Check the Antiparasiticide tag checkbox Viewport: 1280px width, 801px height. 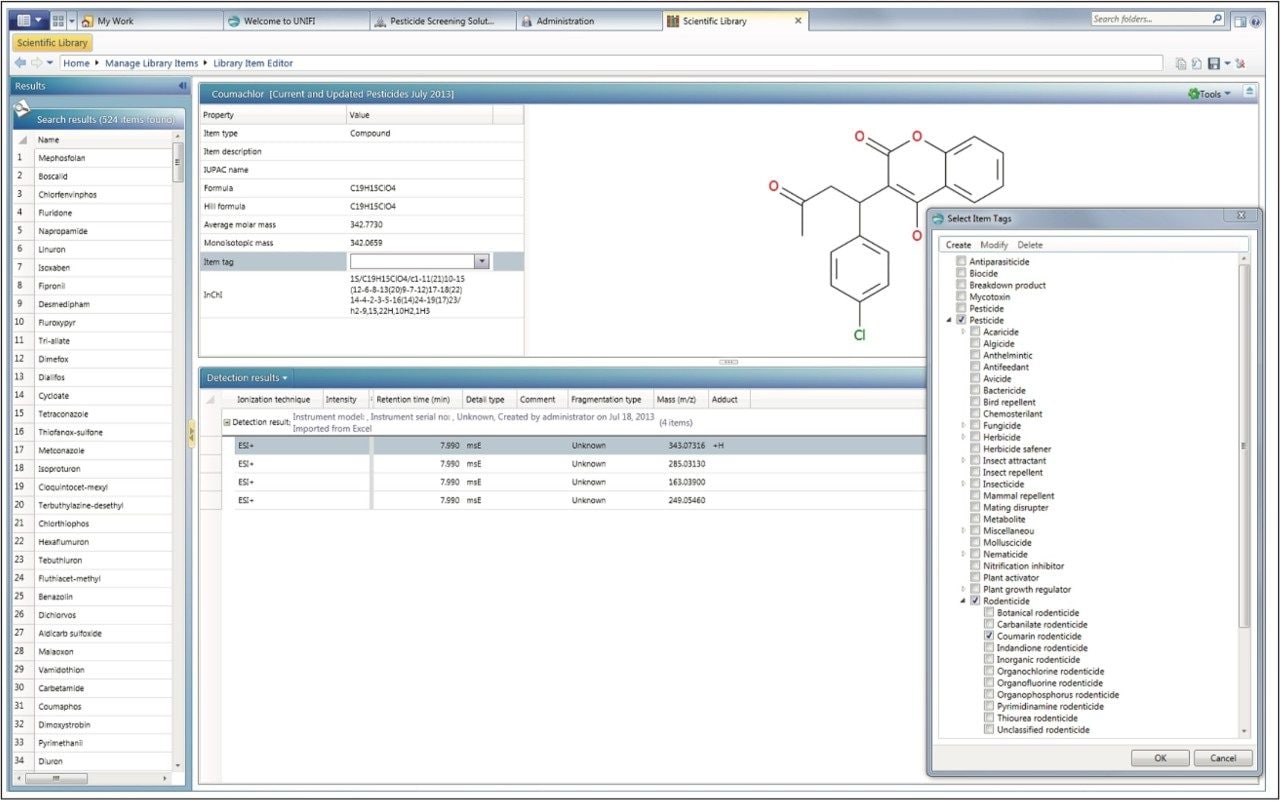tap(961, 262)
